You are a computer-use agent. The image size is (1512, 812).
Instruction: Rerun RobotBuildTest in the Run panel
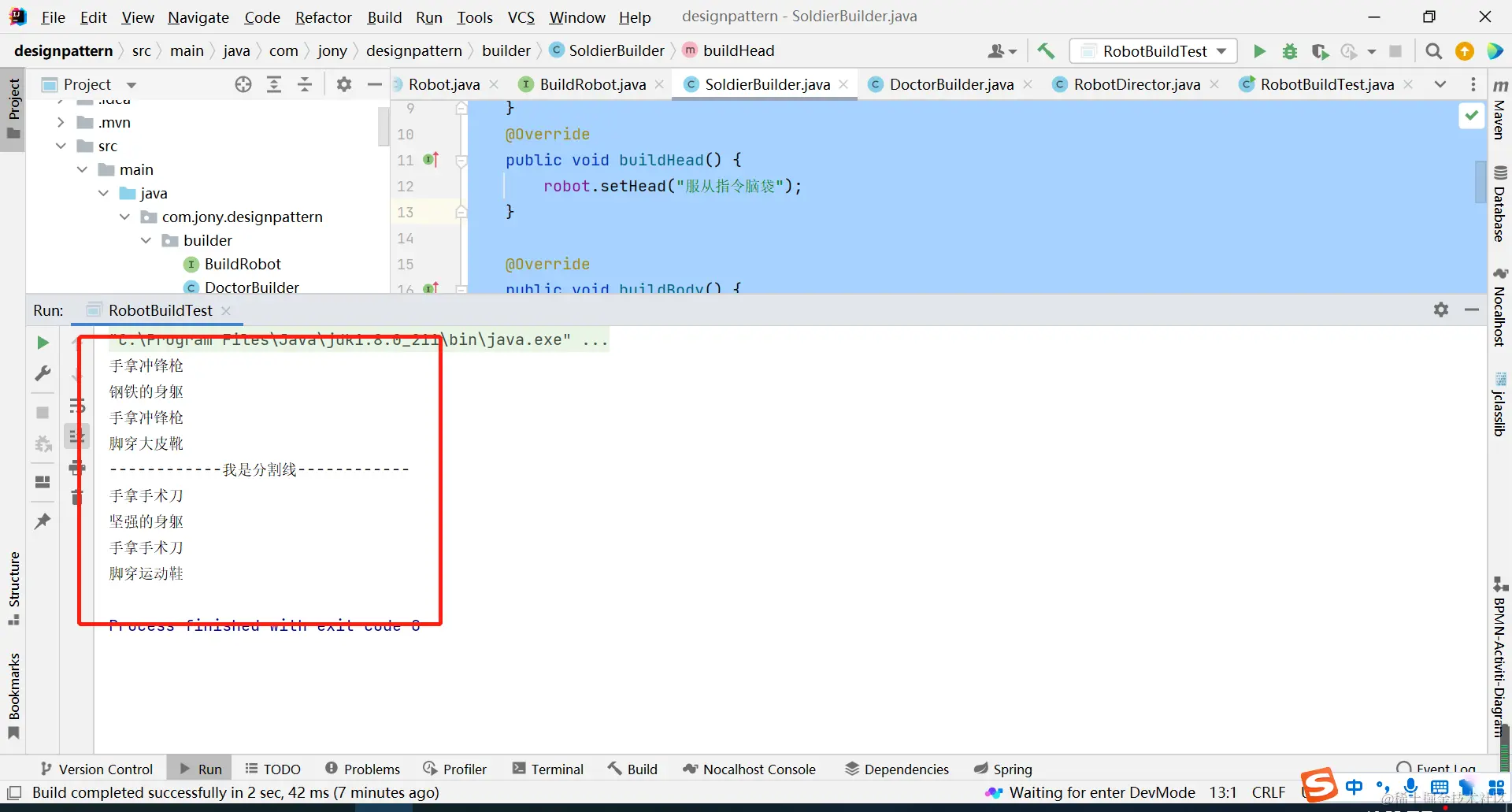43,343
